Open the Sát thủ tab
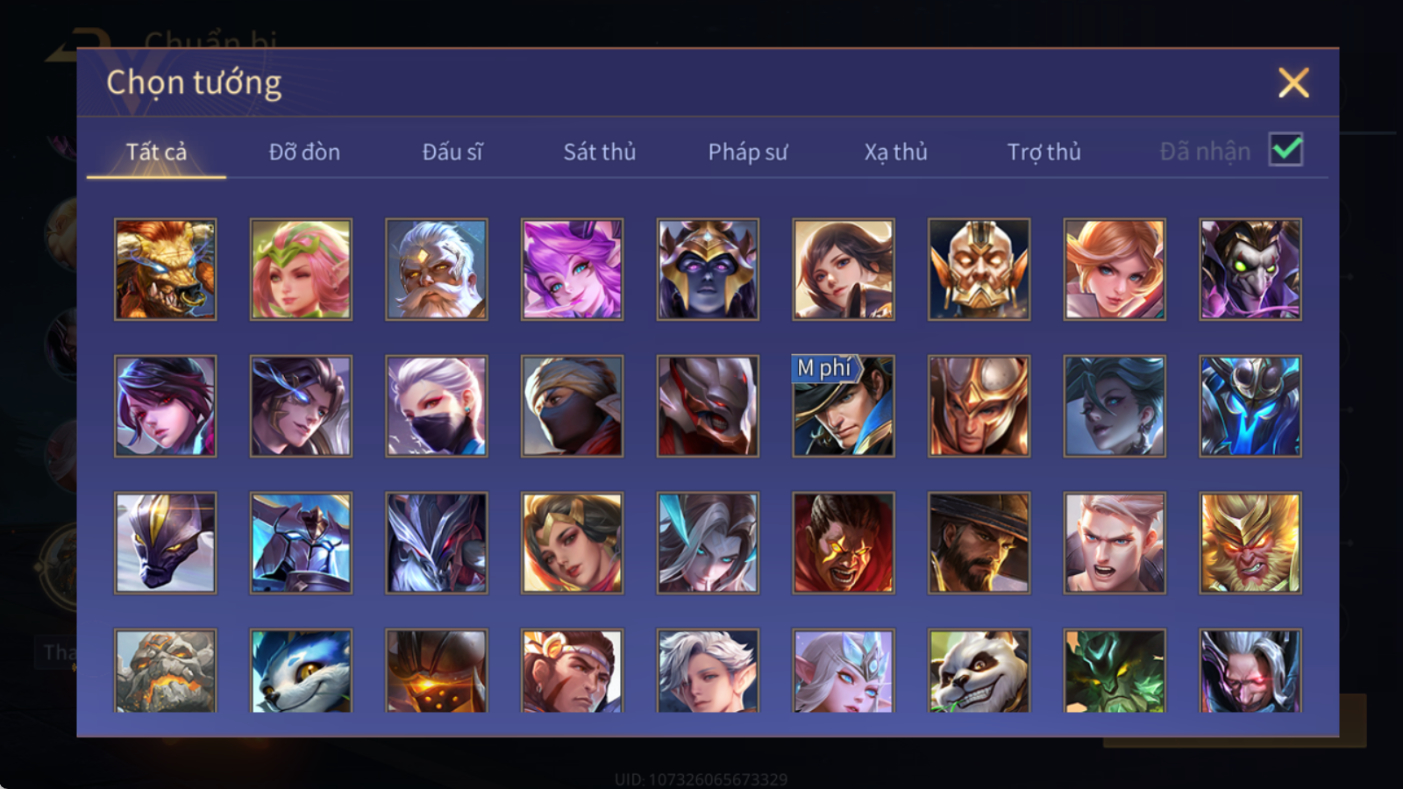1403x789 pixels. coord(599,152)
